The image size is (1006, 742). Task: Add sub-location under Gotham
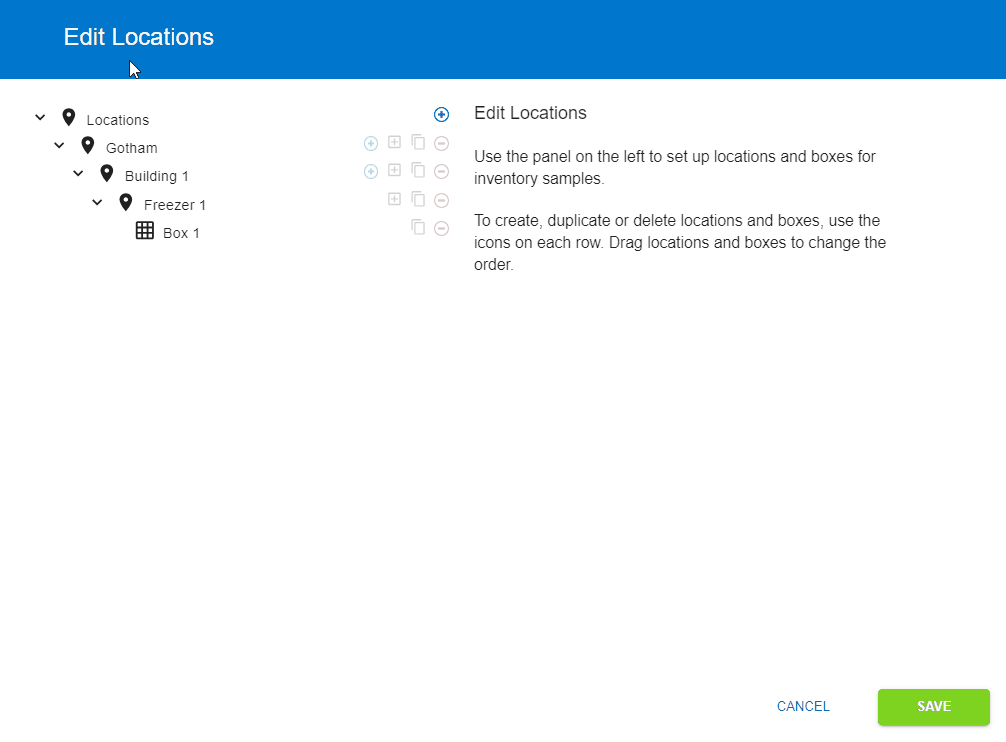click(371, 143)
